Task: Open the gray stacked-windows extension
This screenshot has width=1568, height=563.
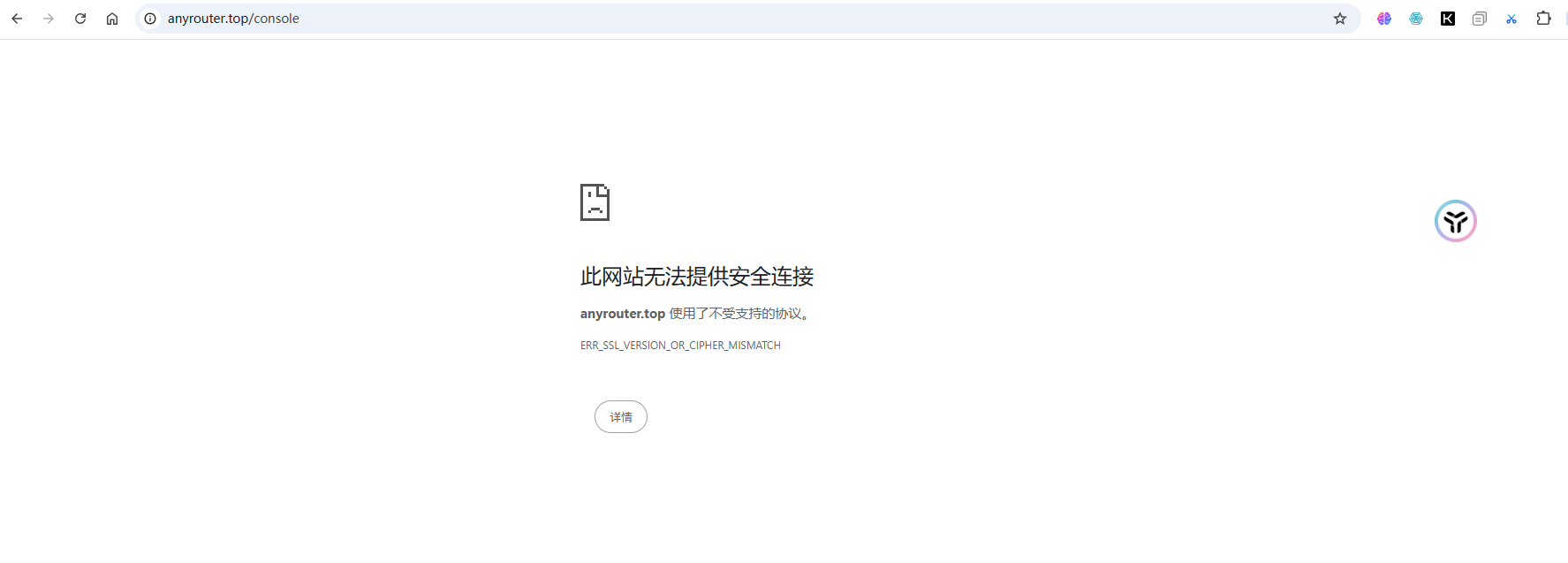Action: [x=1480, y=19]
